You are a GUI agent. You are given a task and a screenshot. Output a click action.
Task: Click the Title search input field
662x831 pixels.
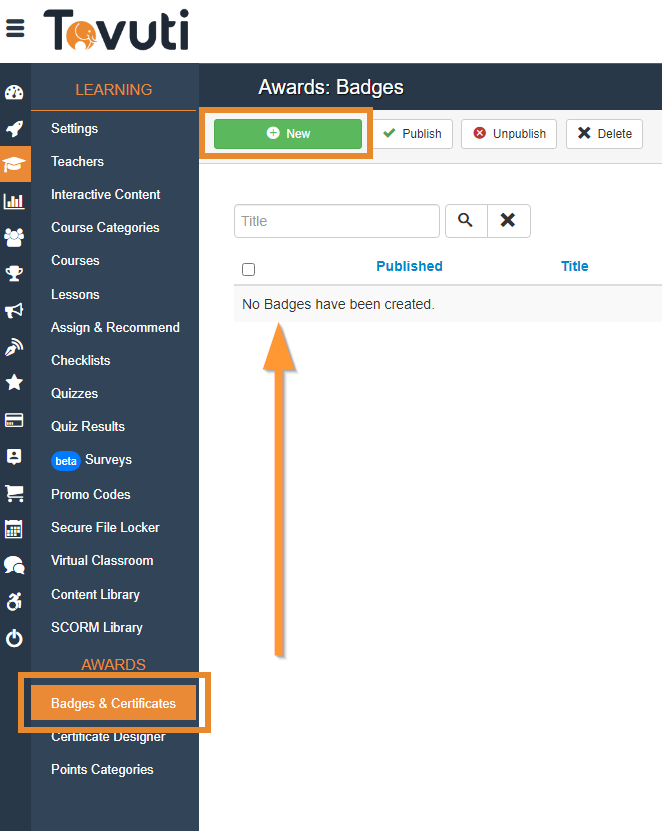(336, 221)
